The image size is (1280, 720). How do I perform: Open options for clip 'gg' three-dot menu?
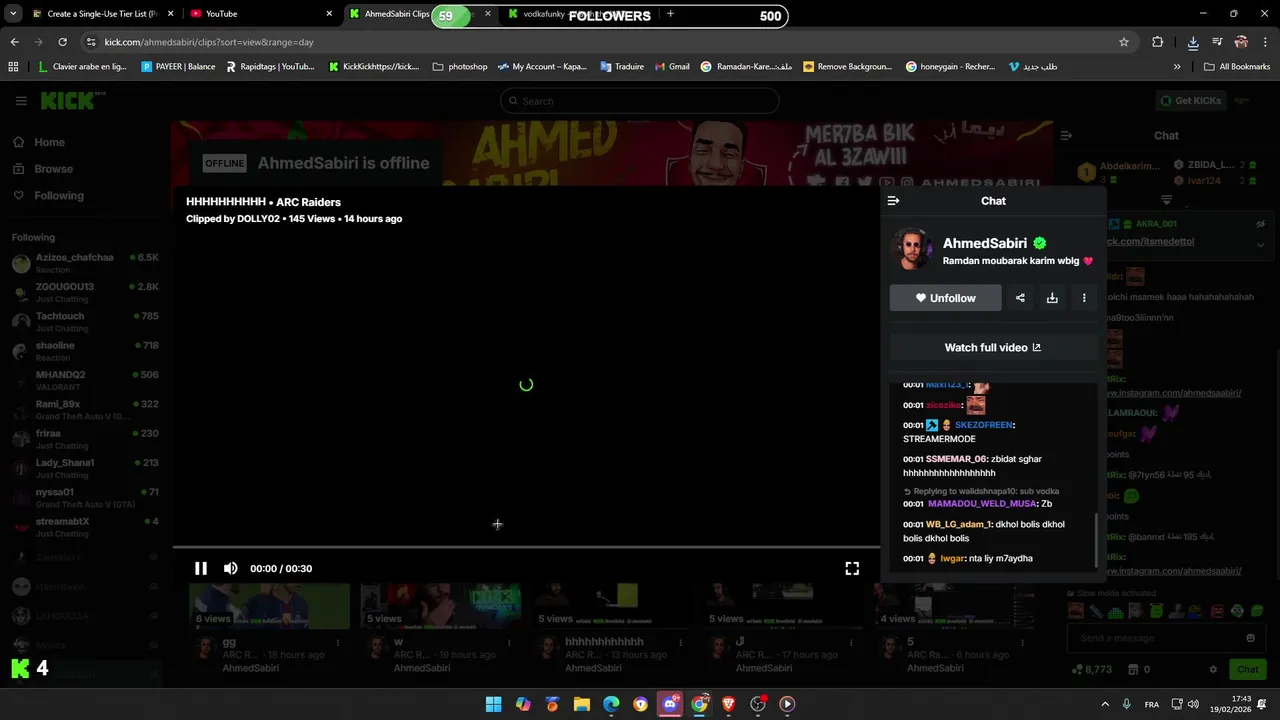click(338, 643)
